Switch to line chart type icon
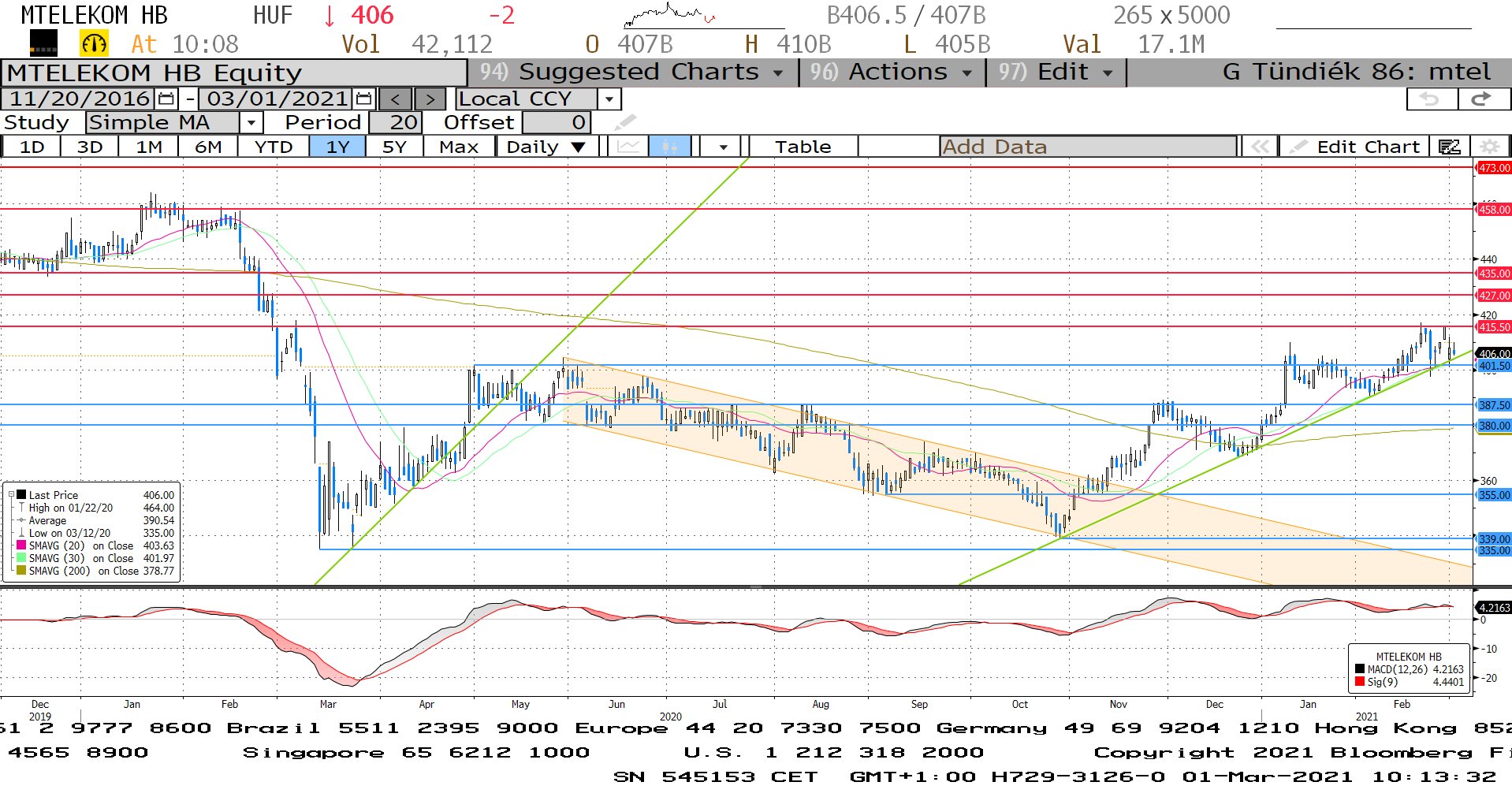 [628, 147]
